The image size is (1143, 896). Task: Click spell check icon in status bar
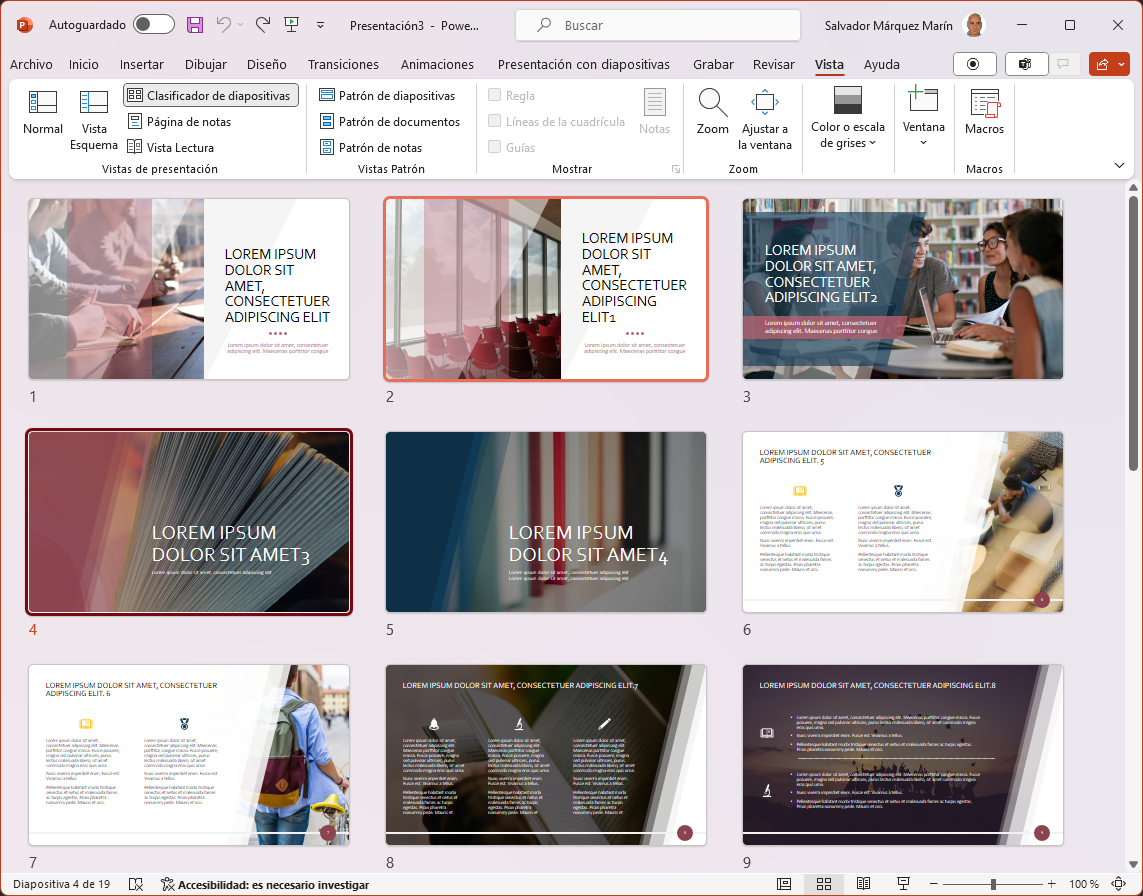point(136,884)
